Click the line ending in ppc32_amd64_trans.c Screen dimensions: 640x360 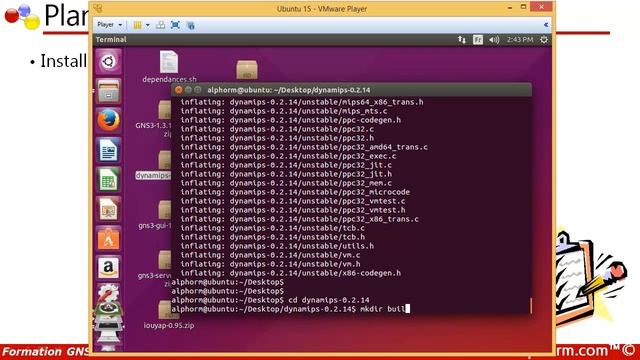[x=304, y=147]
